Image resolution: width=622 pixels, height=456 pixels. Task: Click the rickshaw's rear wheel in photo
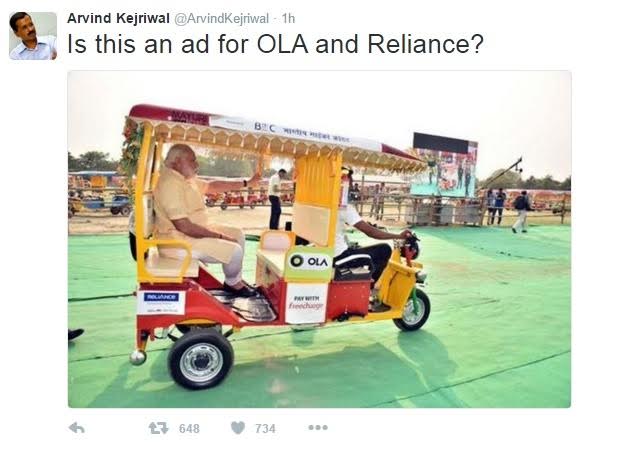[x=201, y=360]
